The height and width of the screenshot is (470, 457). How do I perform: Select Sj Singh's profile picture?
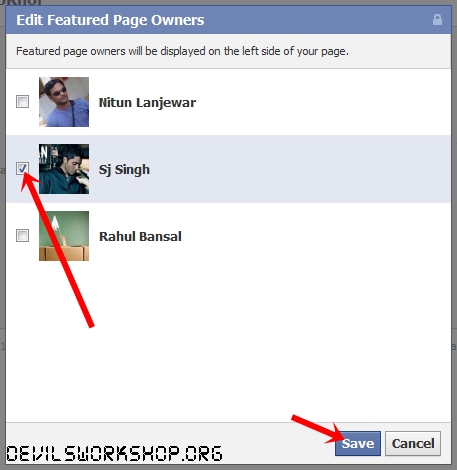(64, 169)
